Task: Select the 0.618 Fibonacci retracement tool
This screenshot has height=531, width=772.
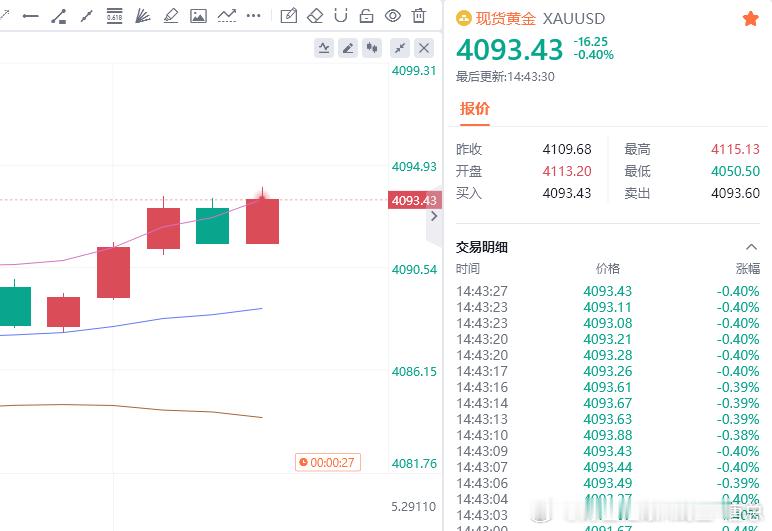Action: click(114, 16)
